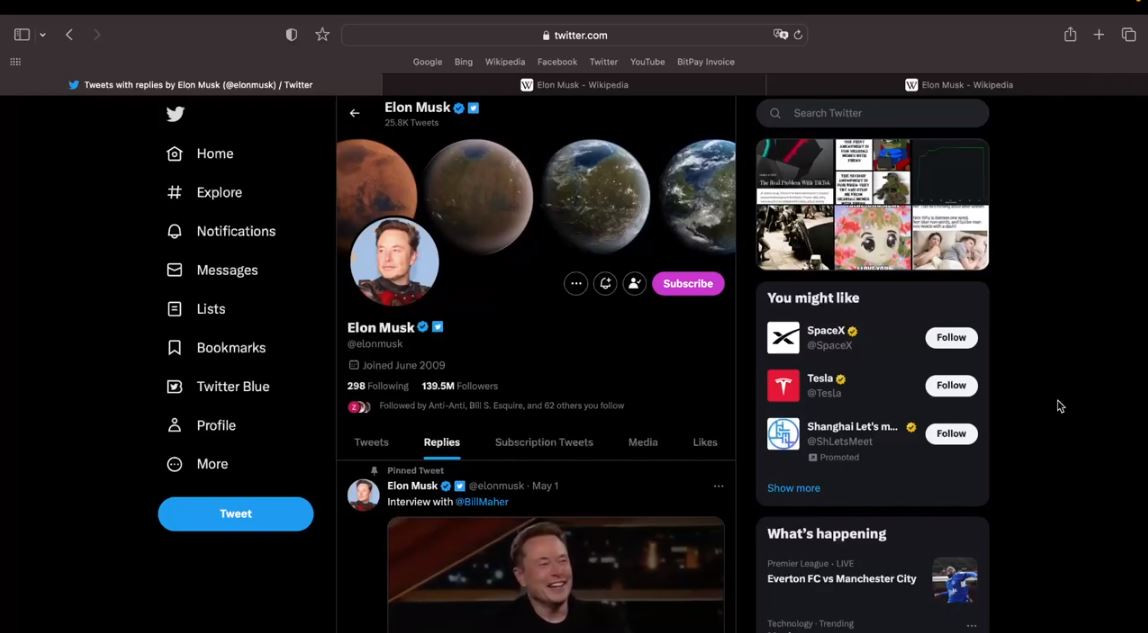Open the Google favorites link

428,62
